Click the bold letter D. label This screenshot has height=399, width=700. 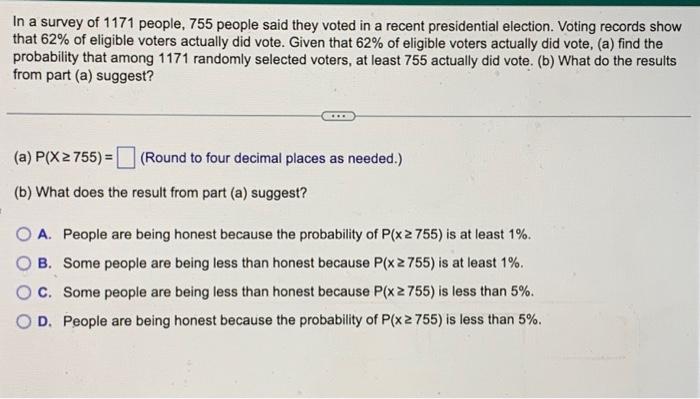coord(45,321)
